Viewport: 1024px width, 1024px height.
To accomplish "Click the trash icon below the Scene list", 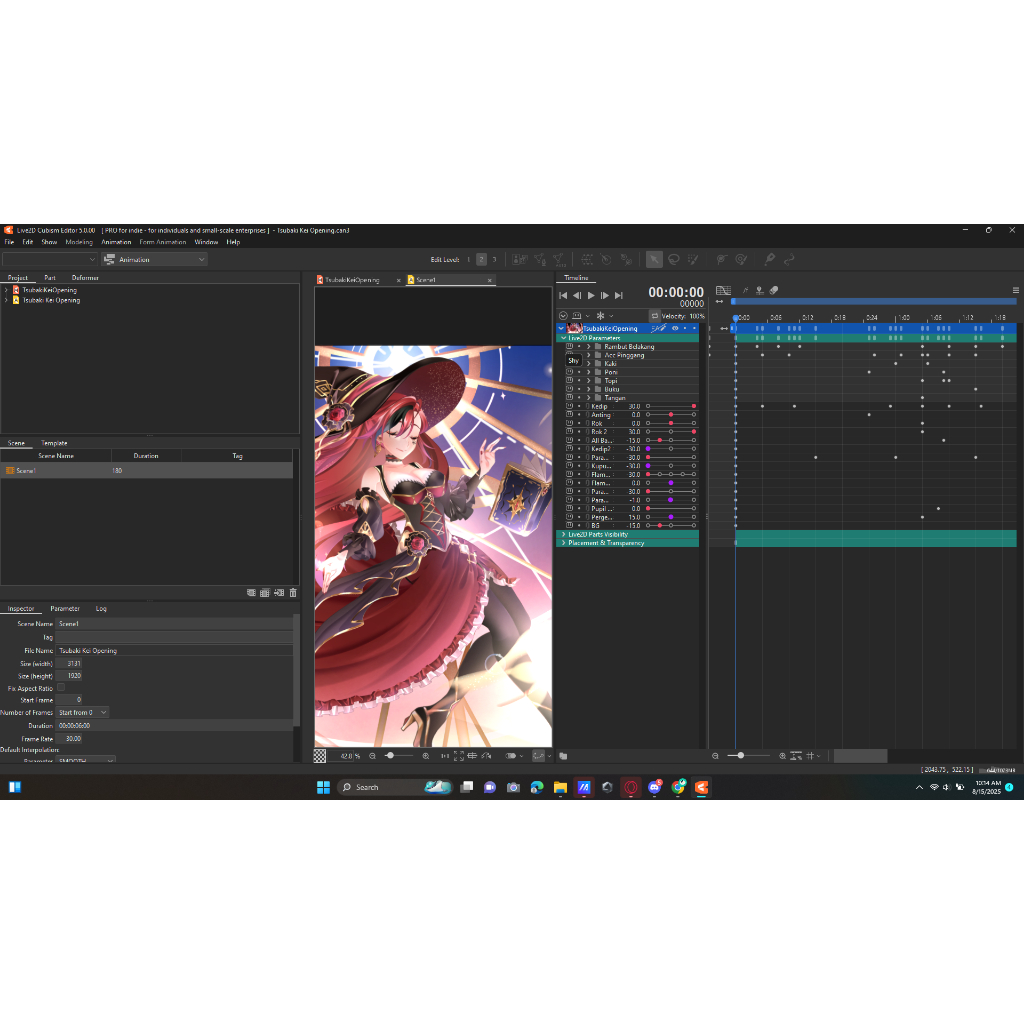I will point(292,592).
